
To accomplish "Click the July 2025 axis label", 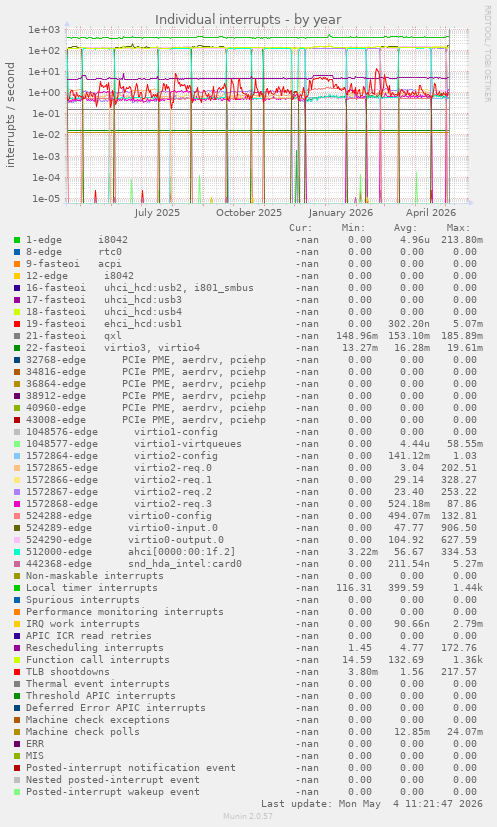I will point(157,213).
